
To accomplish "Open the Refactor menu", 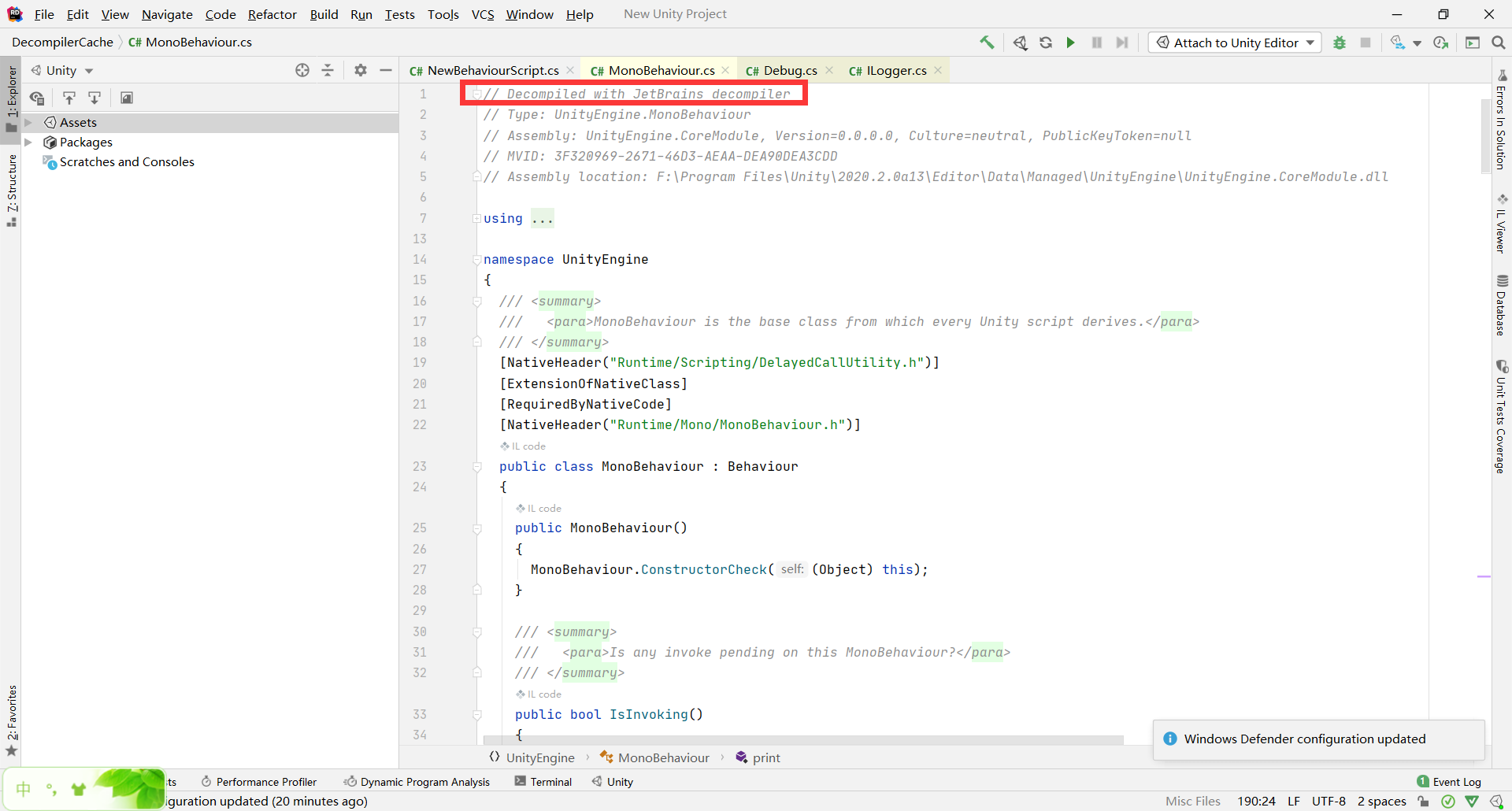I will click(272, 14).
